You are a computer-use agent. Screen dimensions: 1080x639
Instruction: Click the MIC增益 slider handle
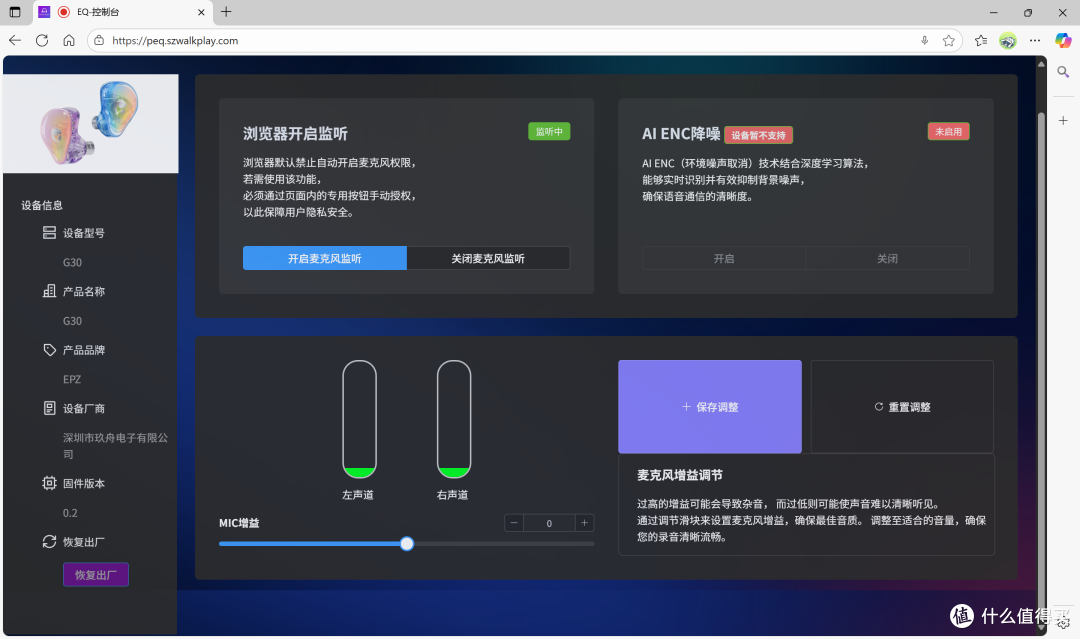pos(407,544)
